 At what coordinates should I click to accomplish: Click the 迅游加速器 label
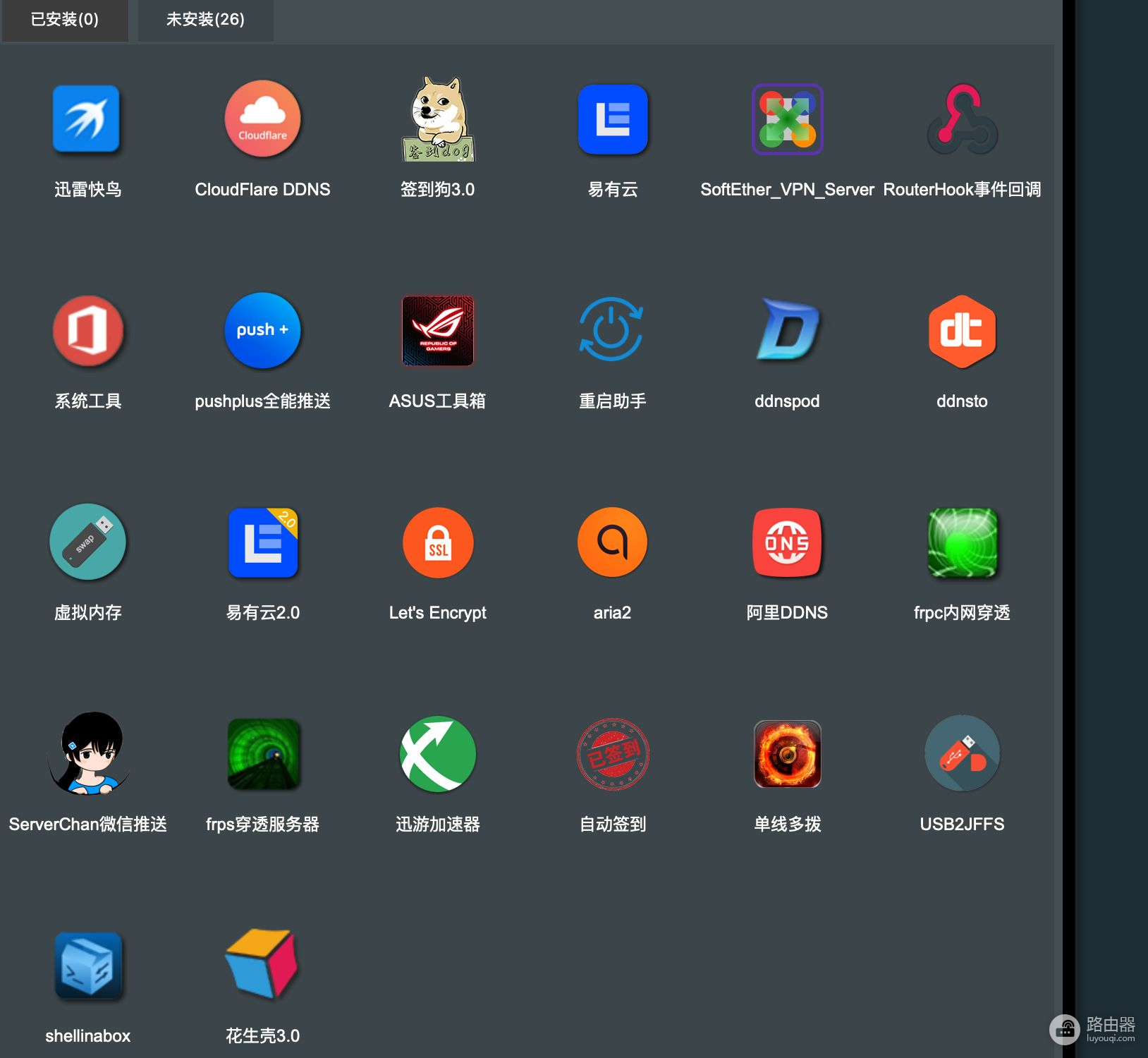pos(438,824)
